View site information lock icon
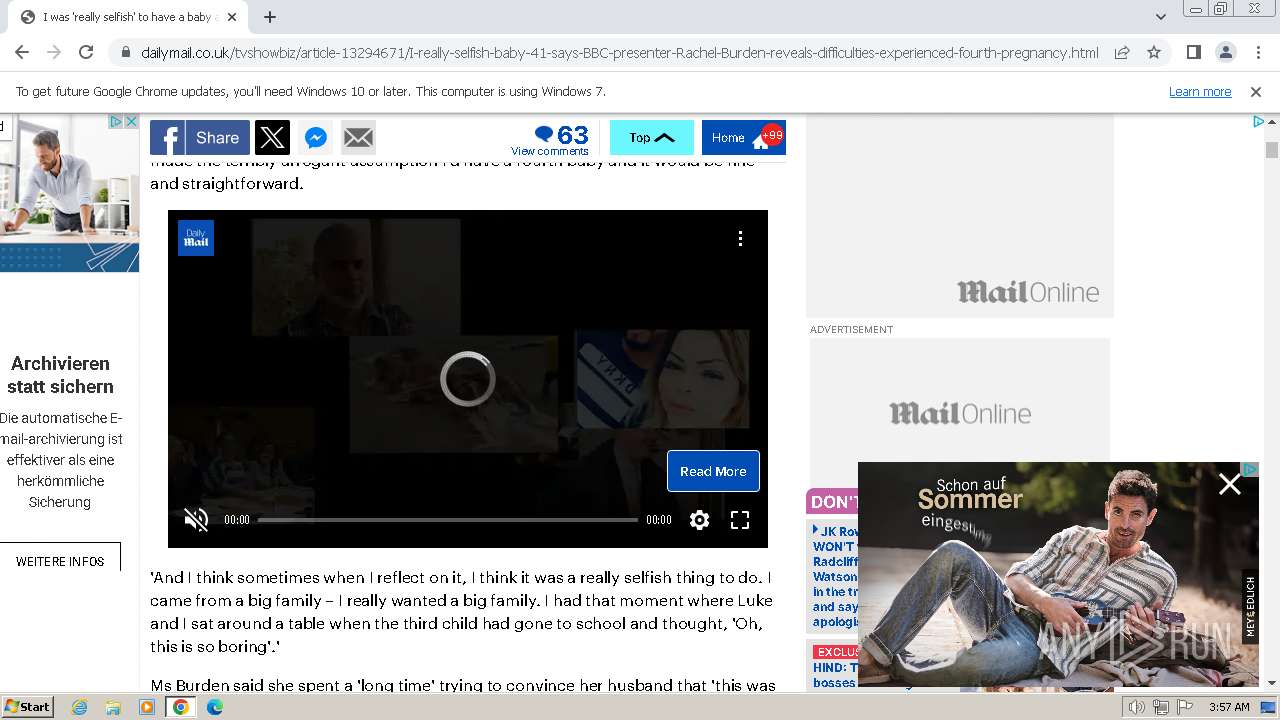1280x720 pixels. point(124,53)
